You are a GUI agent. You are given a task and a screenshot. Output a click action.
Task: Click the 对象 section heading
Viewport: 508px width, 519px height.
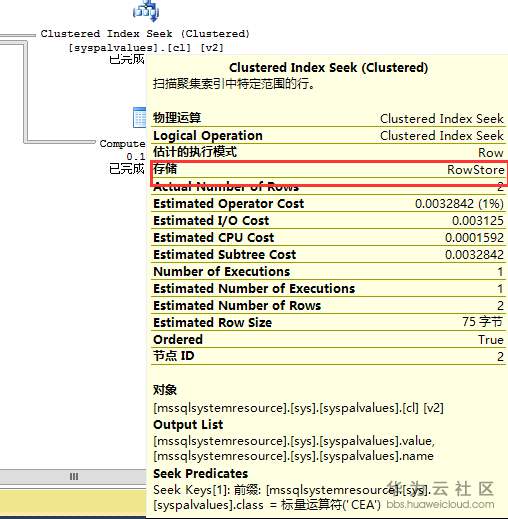[165, 390]
